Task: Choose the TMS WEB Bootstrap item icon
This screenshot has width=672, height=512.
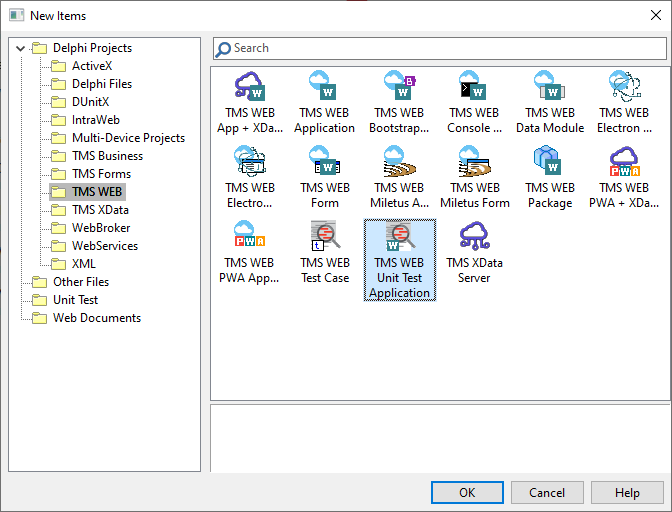Action: (399, 85)
